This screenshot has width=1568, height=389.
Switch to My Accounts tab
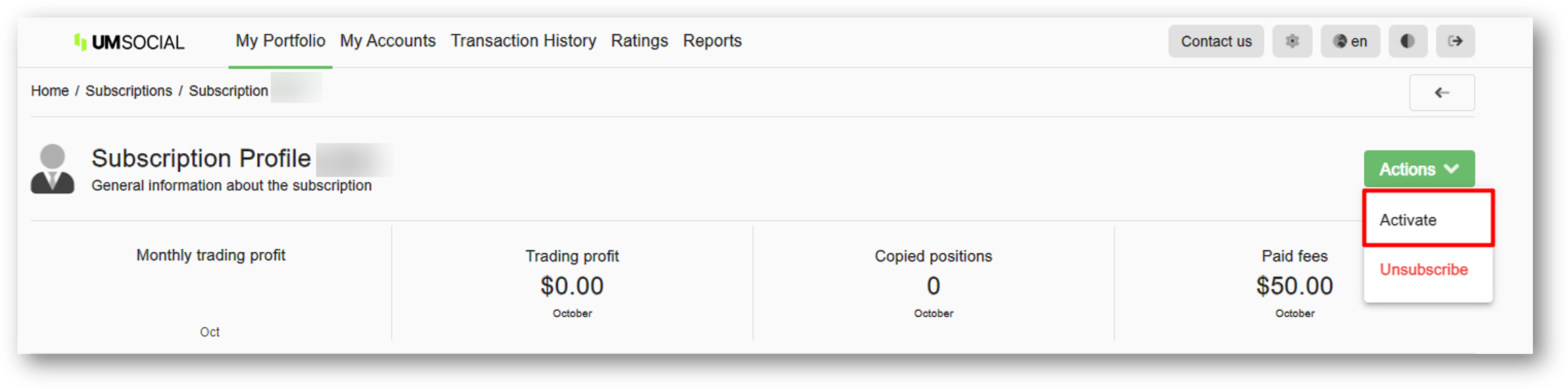tap(387, 41)
